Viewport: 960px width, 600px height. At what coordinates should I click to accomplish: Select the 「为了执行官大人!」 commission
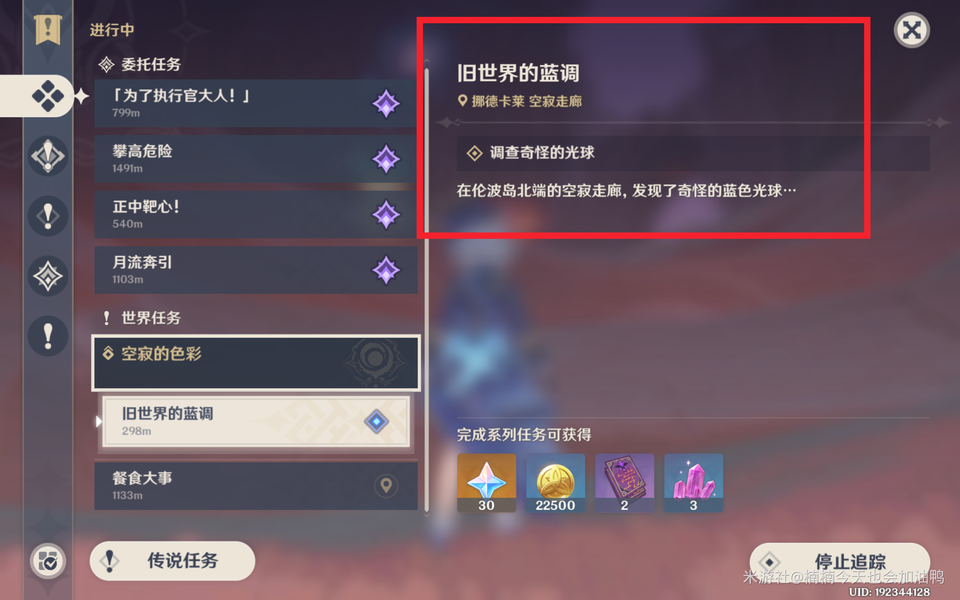pos(256,103)
